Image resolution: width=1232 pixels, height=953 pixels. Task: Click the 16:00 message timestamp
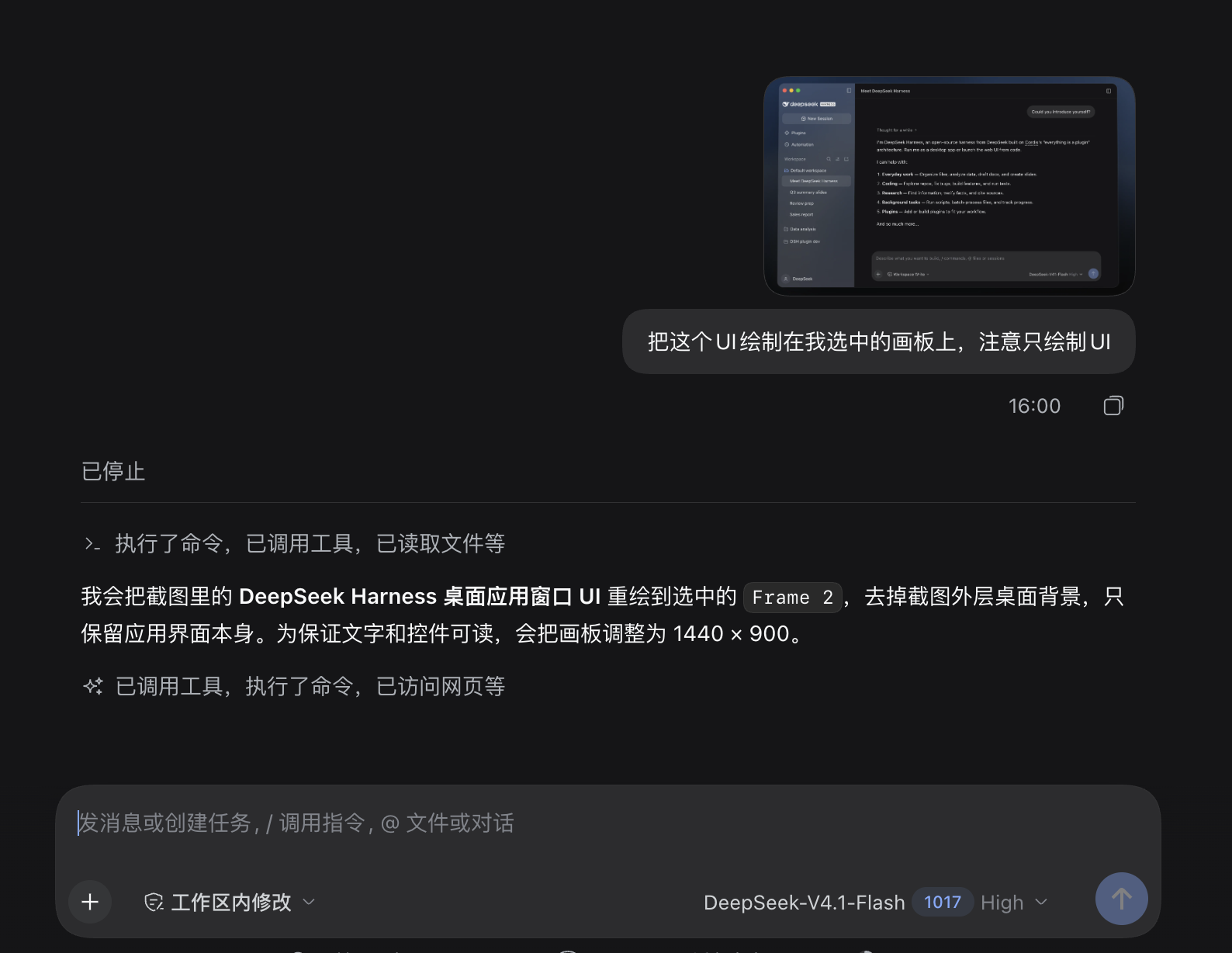point(1034,406)
